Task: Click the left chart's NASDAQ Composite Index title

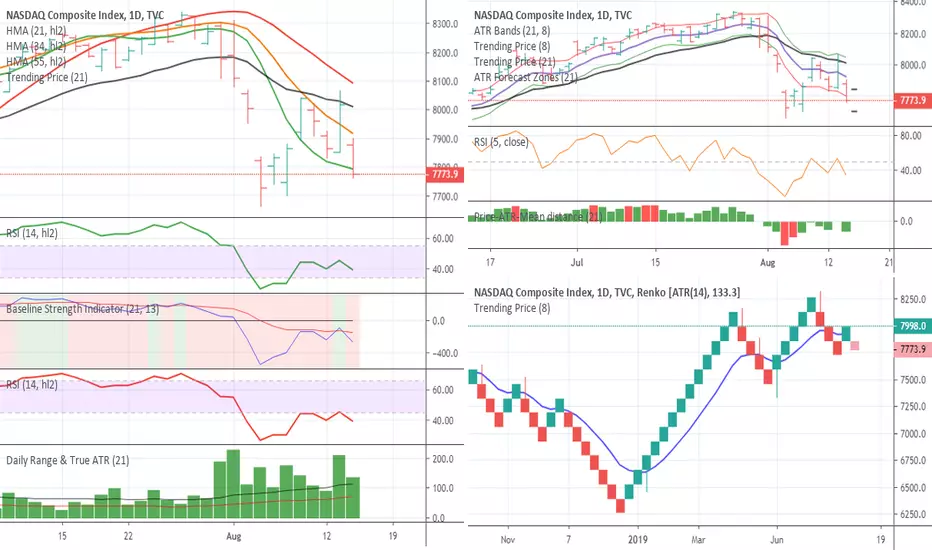Action: click(x=85, y=15)
